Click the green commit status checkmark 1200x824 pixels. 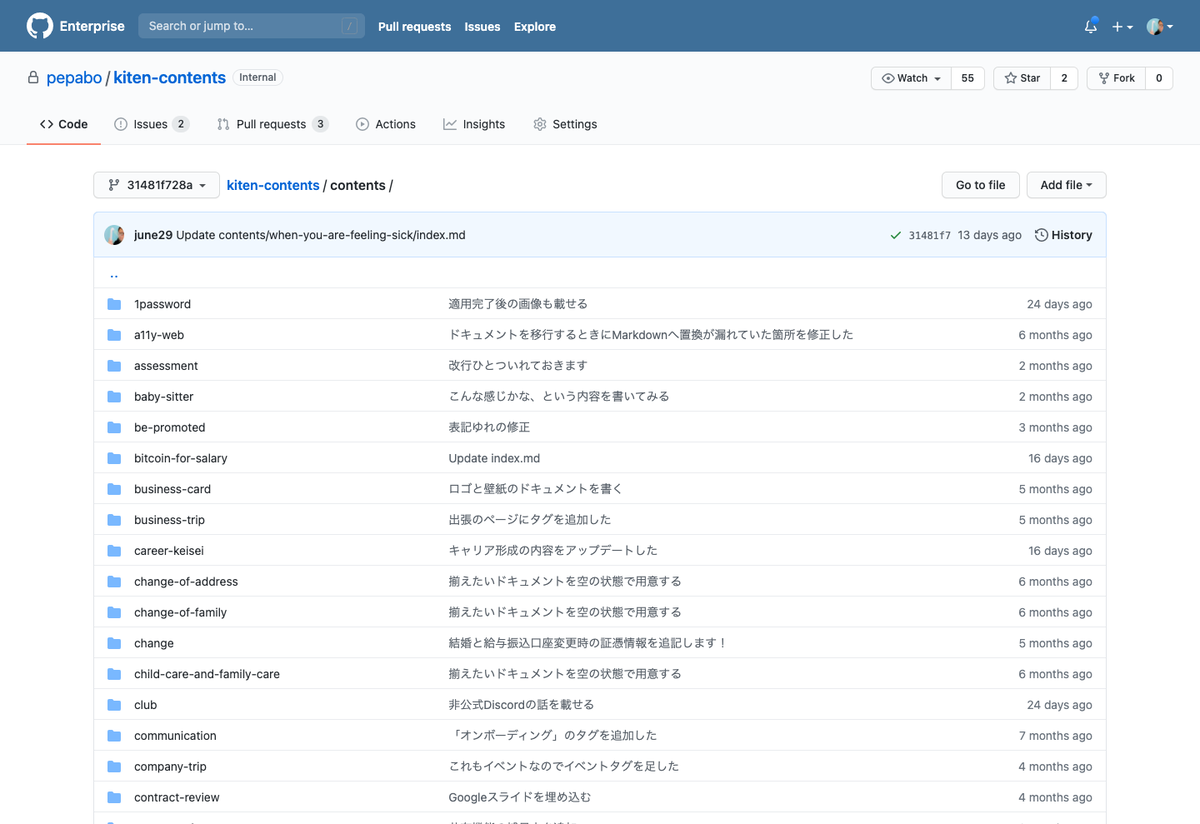click(895, 235)
